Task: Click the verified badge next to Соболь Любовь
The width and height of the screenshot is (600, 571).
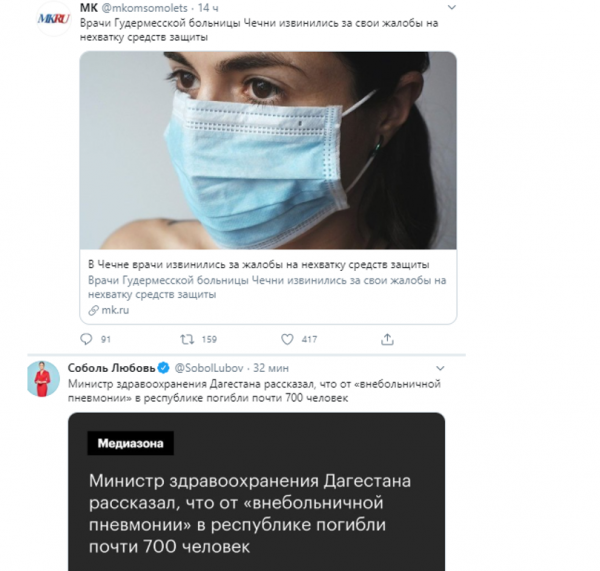Action: pos(163,368)
